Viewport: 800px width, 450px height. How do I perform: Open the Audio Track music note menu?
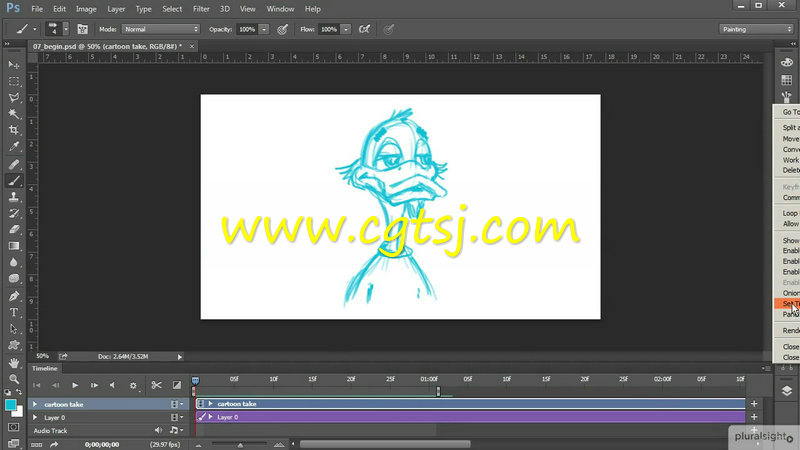(176, 431)
